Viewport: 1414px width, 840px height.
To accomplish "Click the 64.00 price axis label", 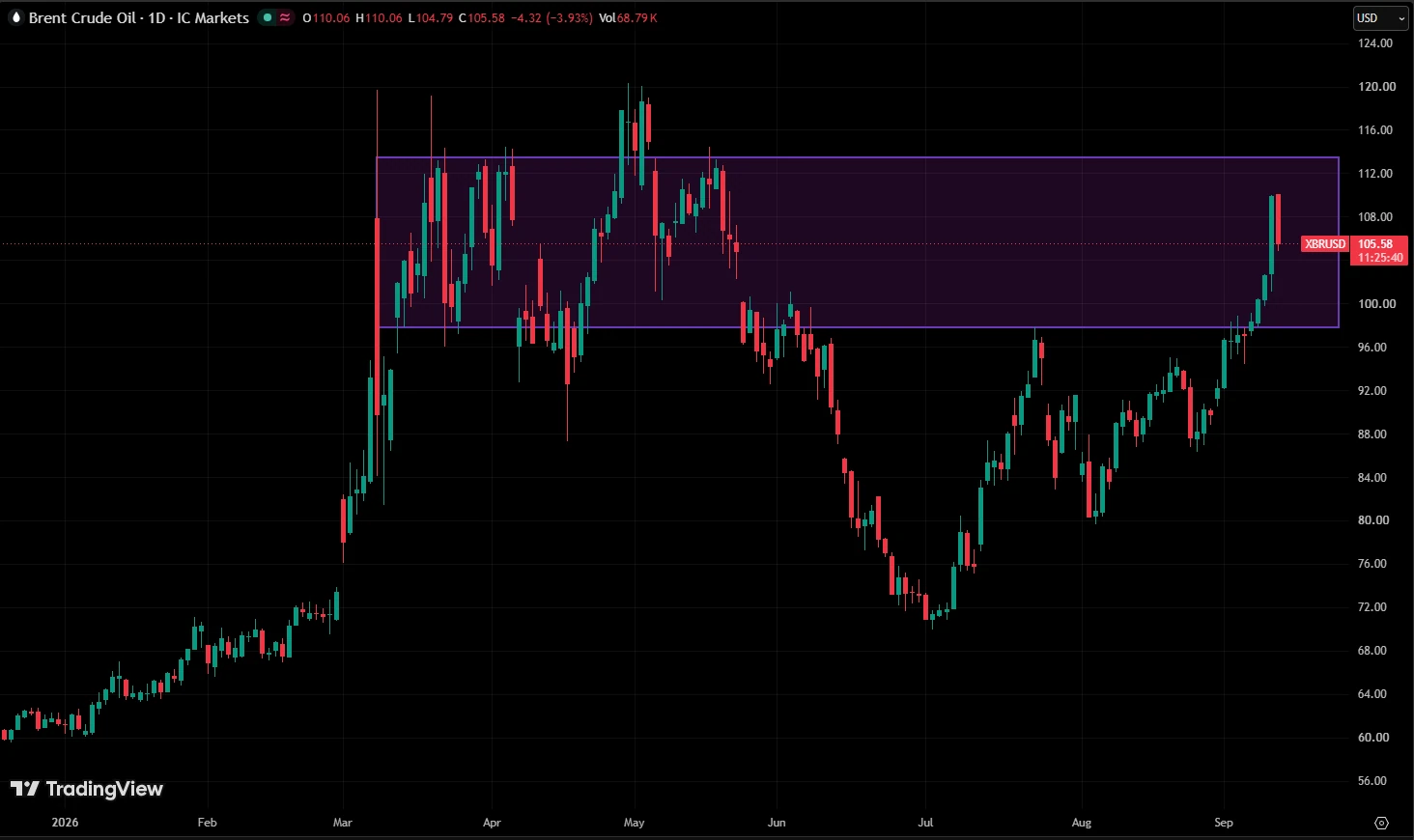I will click(1372, 694).
